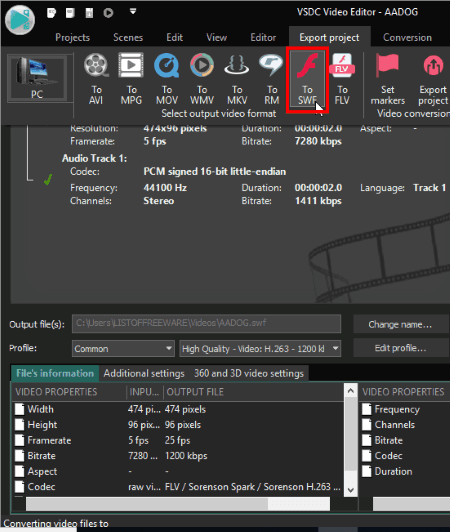Select the Channels row in right panel
The image size is (450, 532).
405,425
